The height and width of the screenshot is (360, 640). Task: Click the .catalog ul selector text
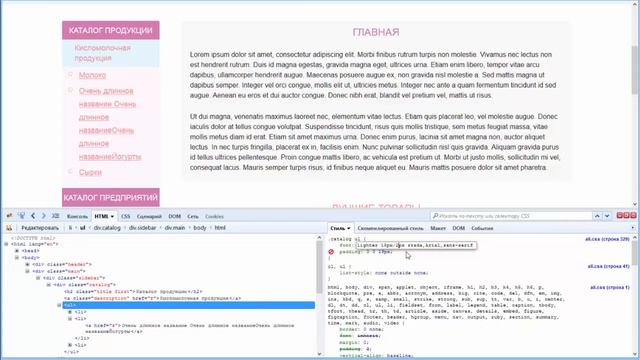(344, 239)
